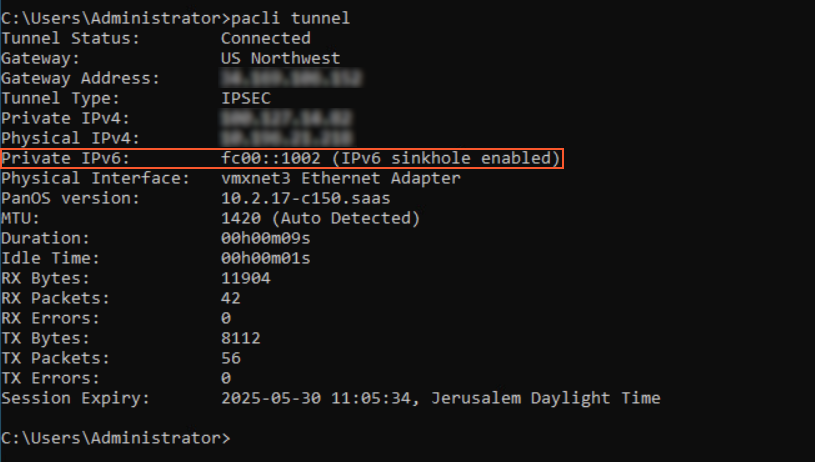Click the 'Private IPv6:' label
Screen dimensions: 815x462
65,158
